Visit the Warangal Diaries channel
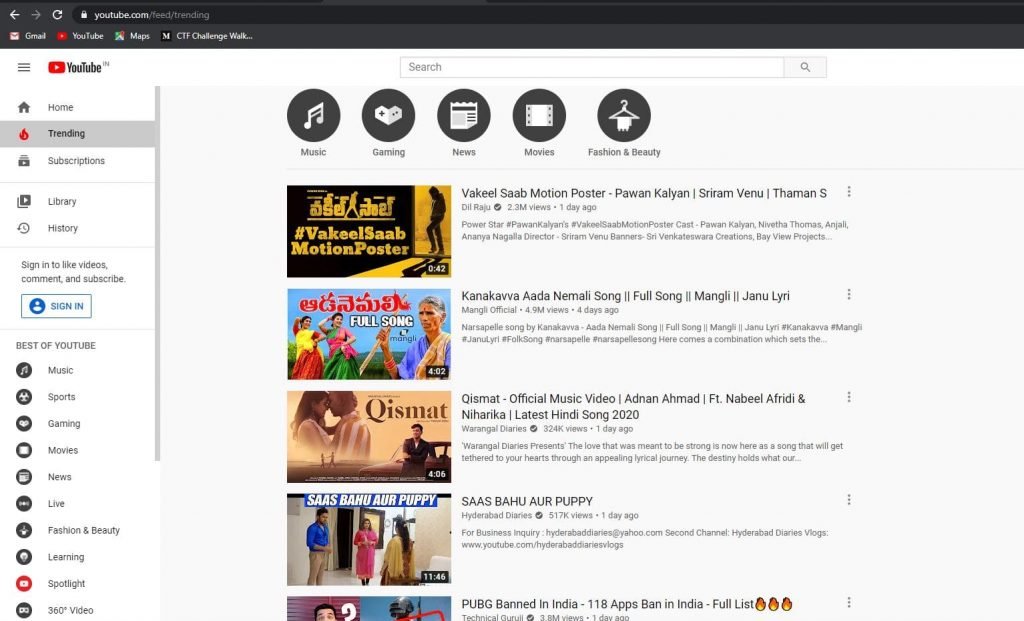The width and height of the screenshot is (1024, 621). (494, 429)
